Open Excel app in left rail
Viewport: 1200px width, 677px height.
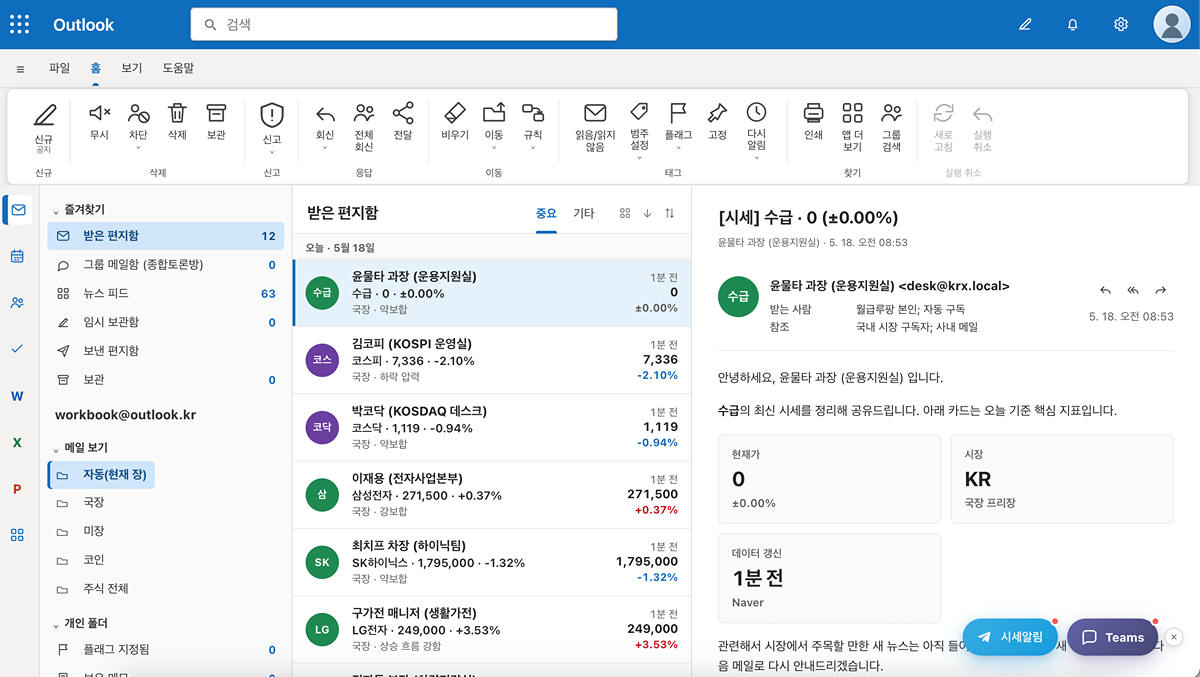click(17, 442)
